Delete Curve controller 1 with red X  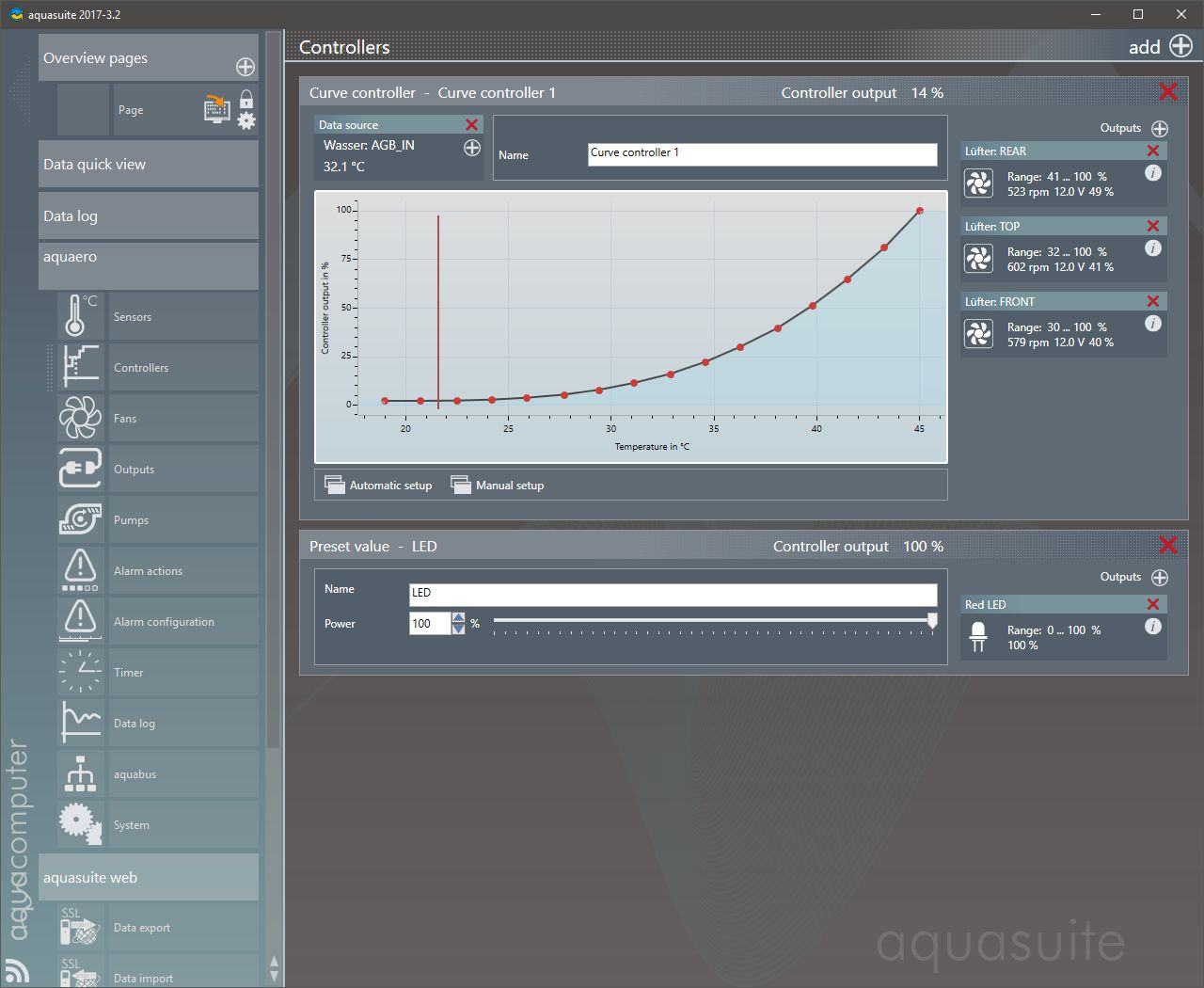point(1168,91)
